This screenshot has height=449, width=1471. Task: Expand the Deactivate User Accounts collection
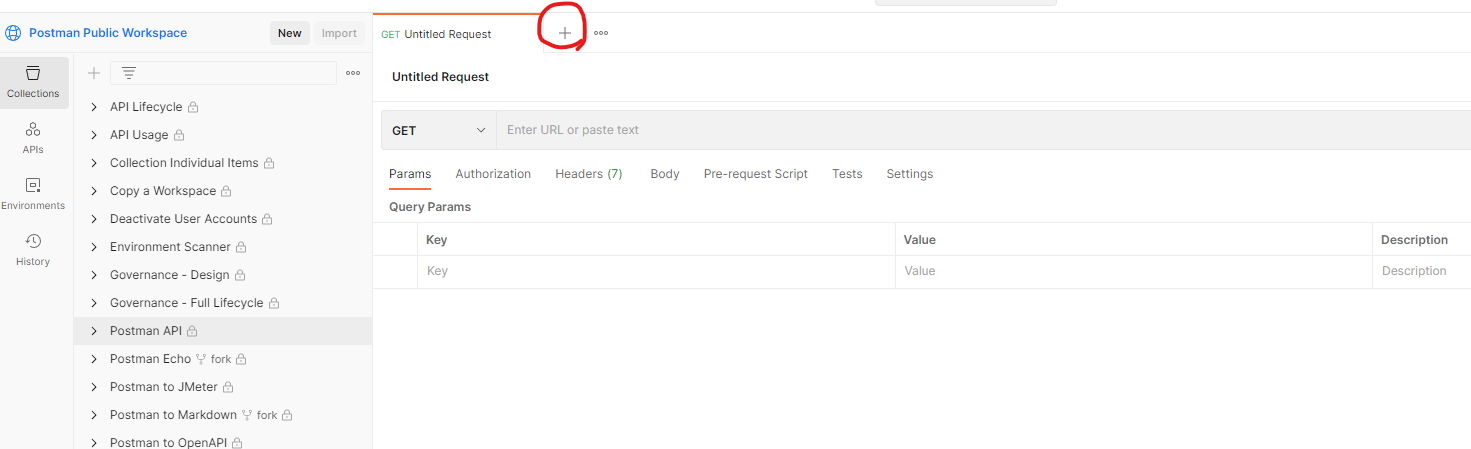[94, 219]
